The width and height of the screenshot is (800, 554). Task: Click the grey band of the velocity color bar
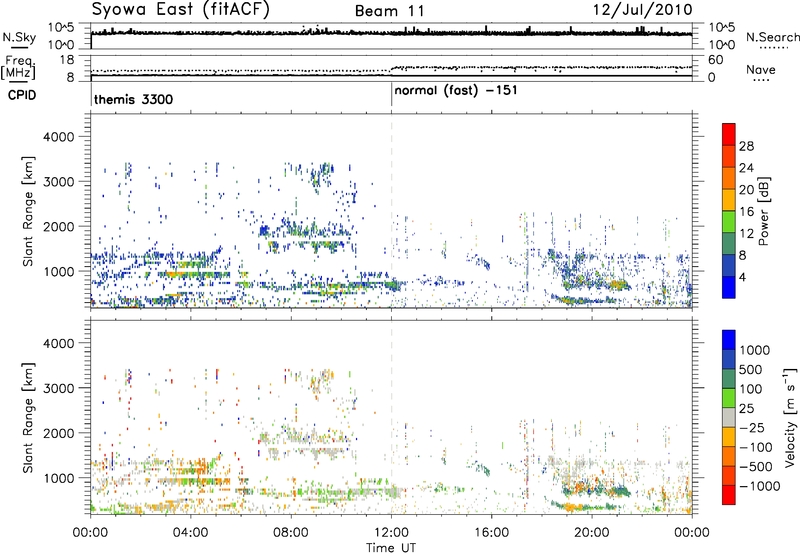pos(729,418)
